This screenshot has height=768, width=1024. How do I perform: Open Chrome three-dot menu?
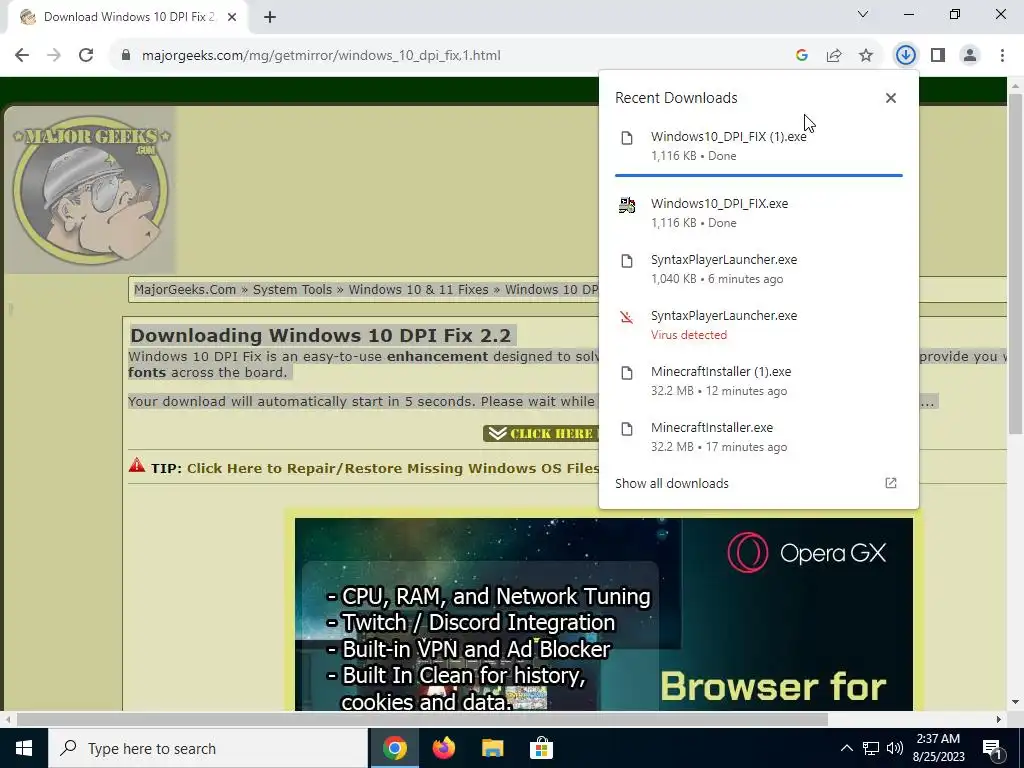[1002, 56]
